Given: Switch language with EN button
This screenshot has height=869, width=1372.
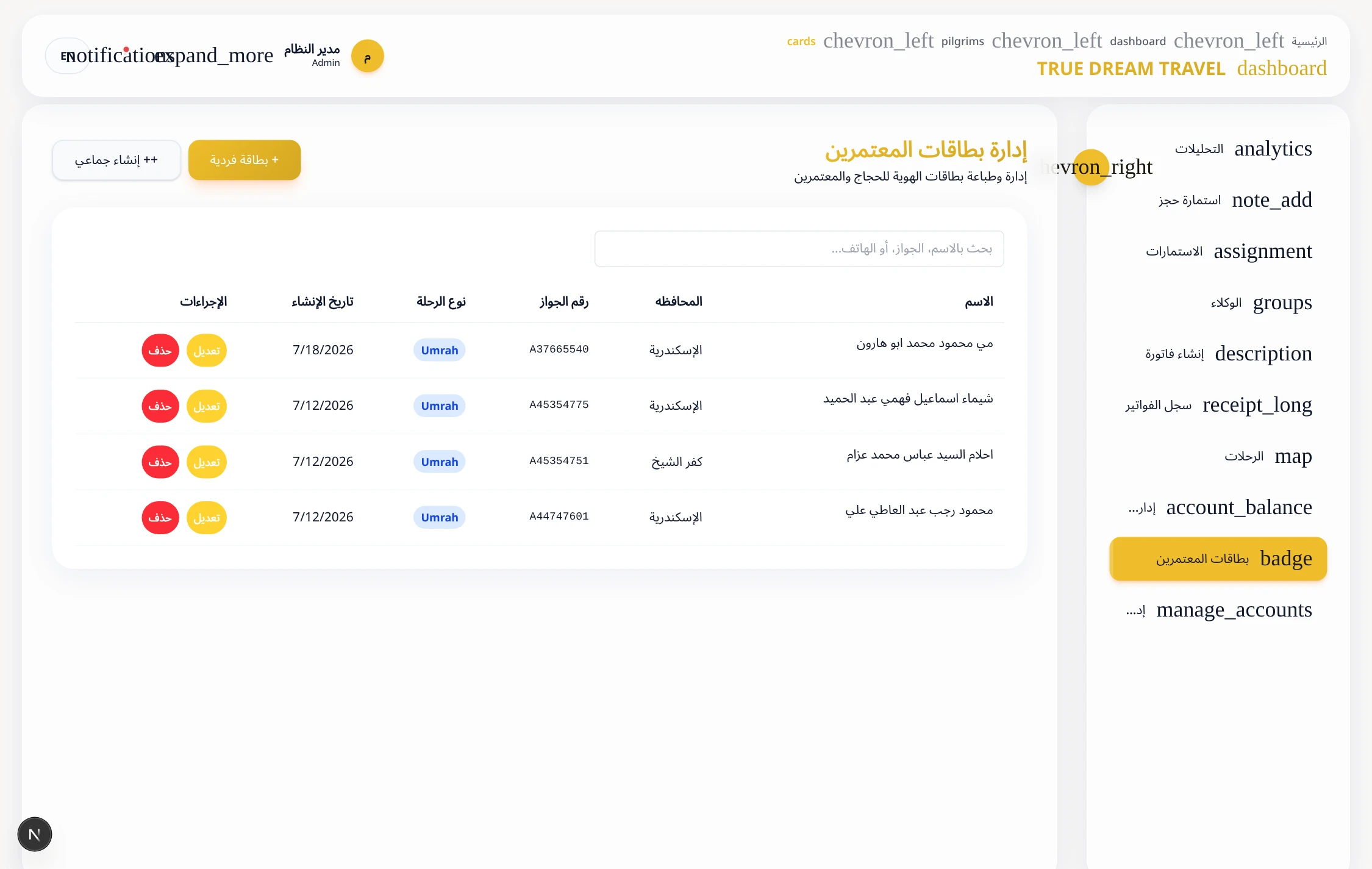Looking at the screenshot, I should [x=67, y=56].
